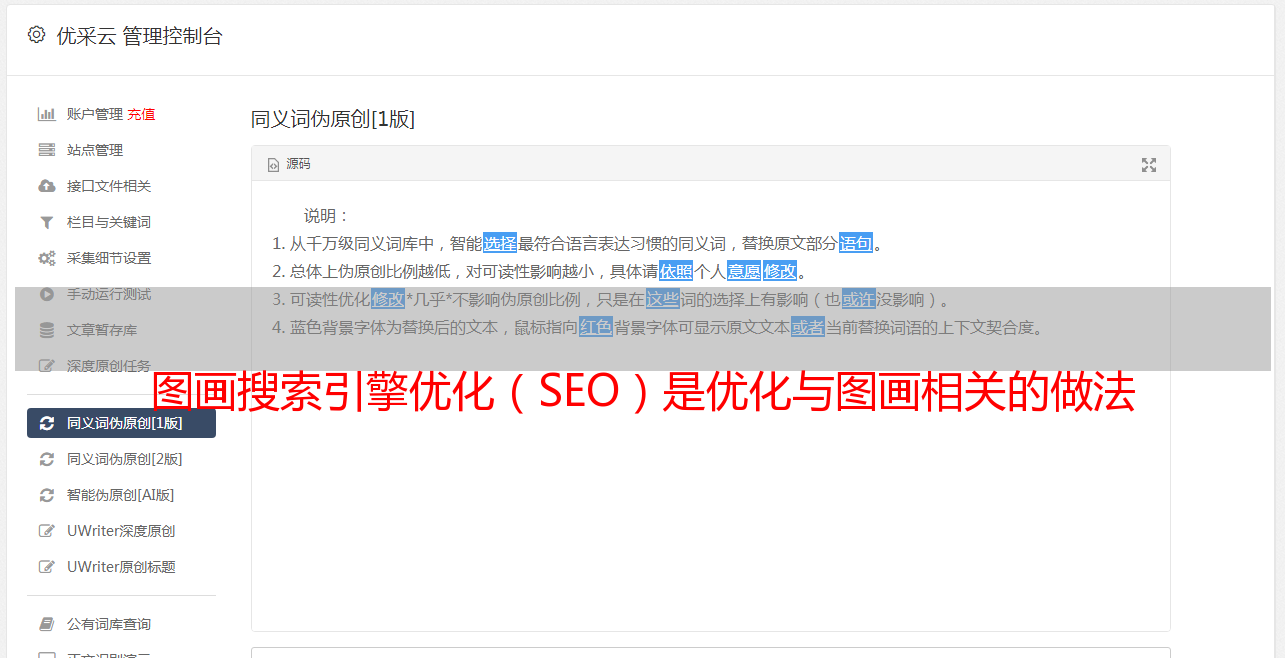
Task: Click the book icon for 公有词库查询
Action: 46,624
